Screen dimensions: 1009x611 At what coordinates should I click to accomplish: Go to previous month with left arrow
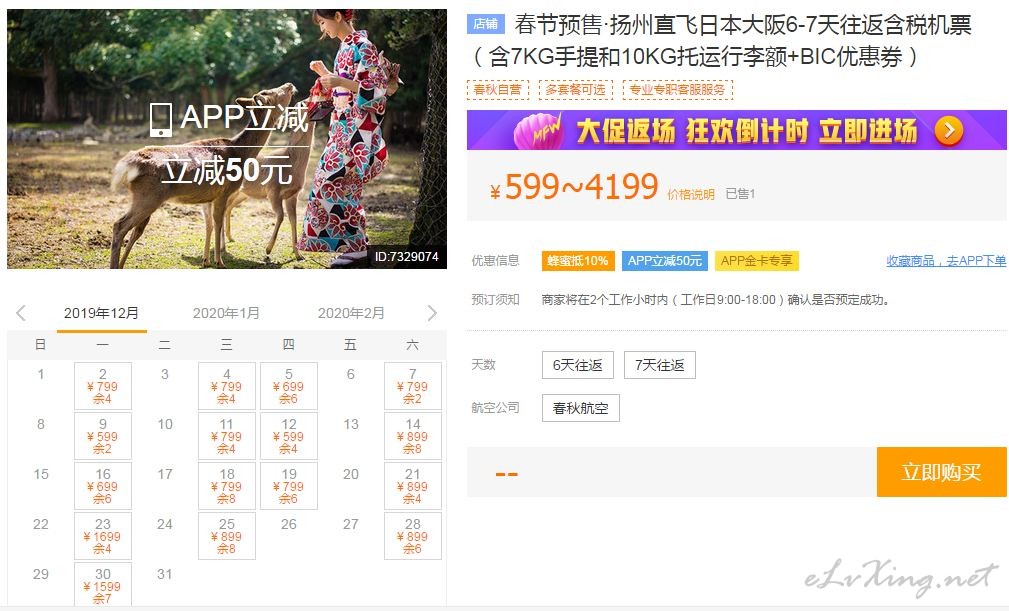pyautogui.click(x=21, y=313)
